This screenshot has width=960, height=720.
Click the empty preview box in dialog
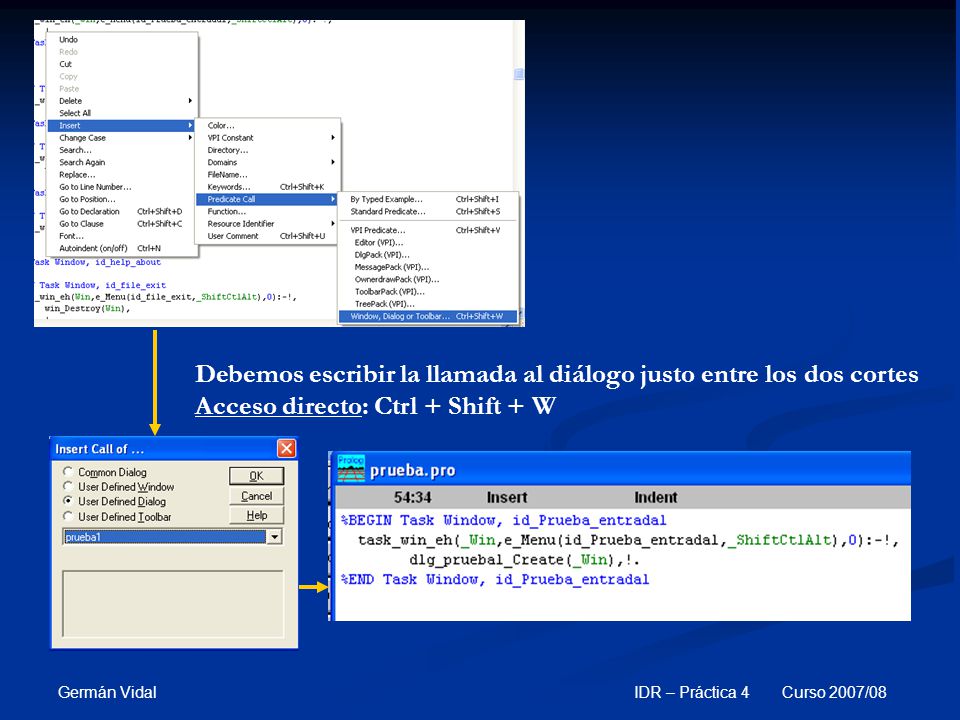click(x=173, y=604)
